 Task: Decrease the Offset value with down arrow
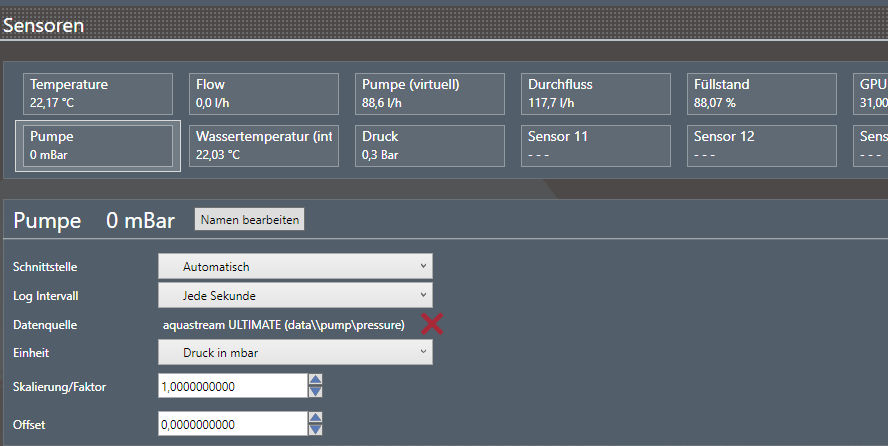pos(315,430)
